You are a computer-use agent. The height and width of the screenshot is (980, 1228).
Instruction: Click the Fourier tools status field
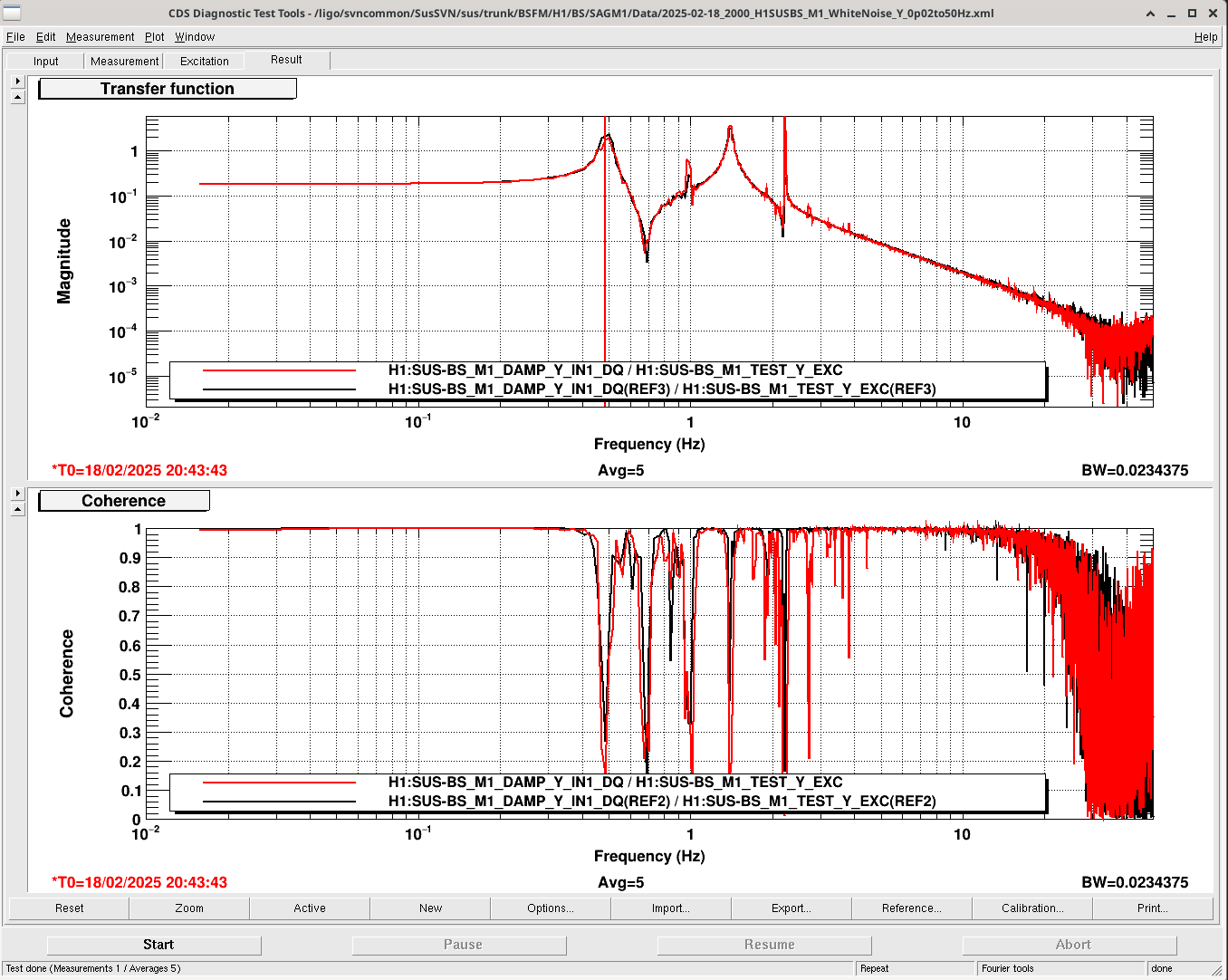(x=1061, y=968)
